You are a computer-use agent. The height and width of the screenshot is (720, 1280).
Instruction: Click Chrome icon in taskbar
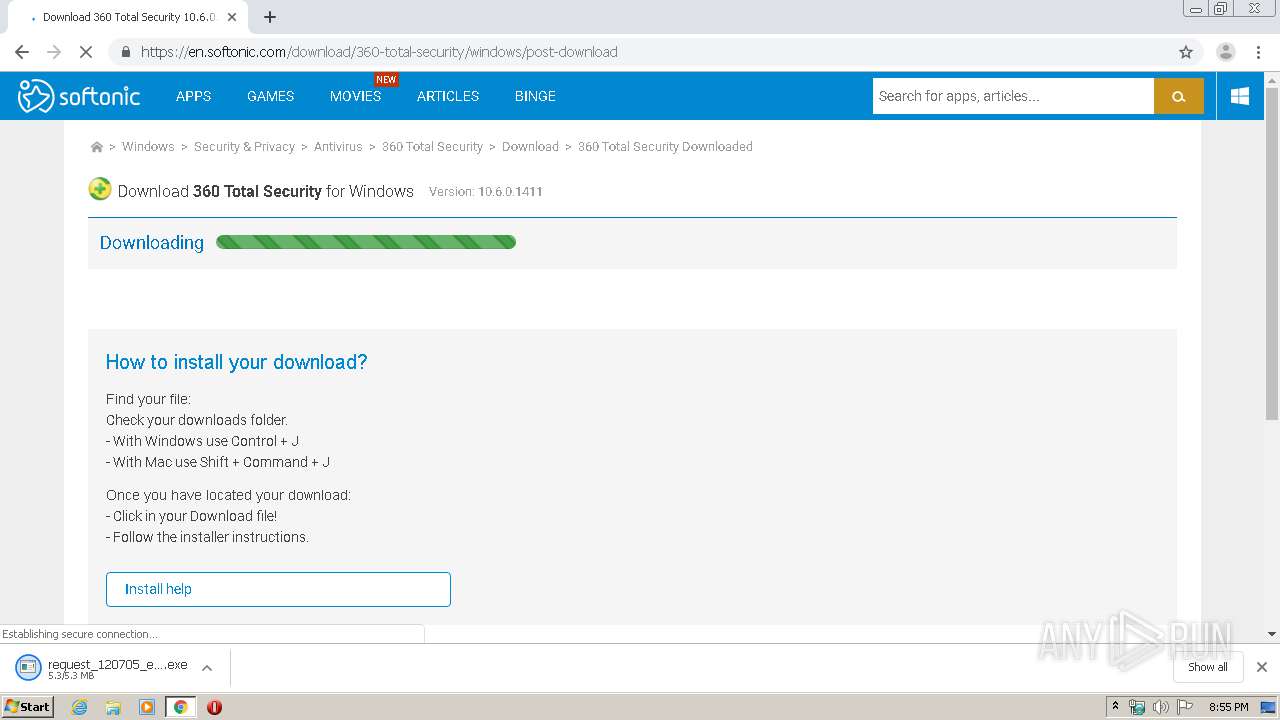coord(180,707)
